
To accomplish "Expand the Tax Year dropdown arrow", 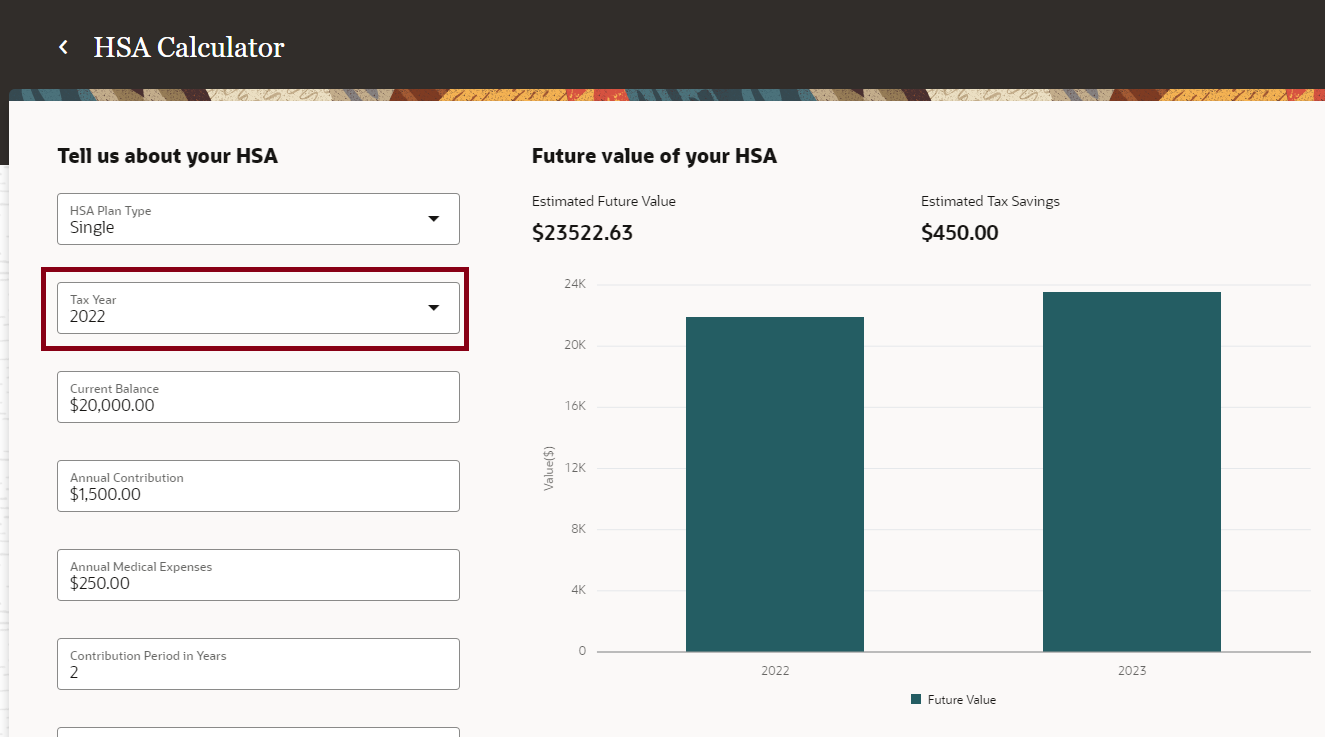I will pyautogui.click(x=433, y=308).
